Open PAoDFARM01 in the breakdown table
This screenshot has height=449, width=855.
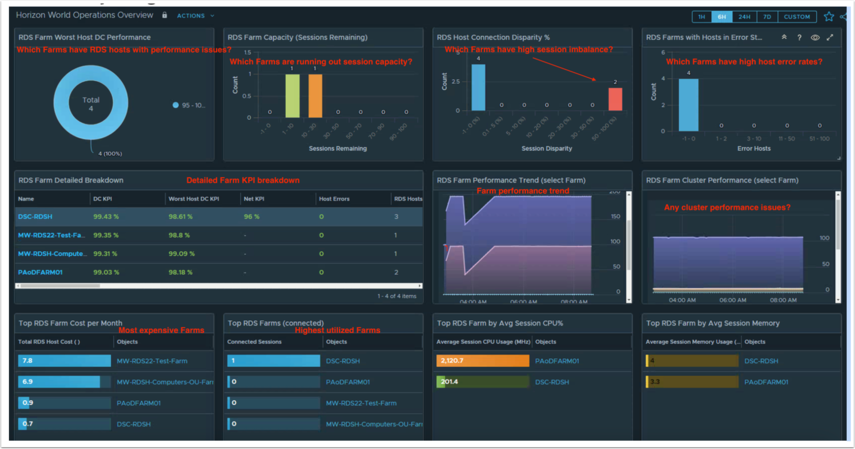tap(40, 272)
